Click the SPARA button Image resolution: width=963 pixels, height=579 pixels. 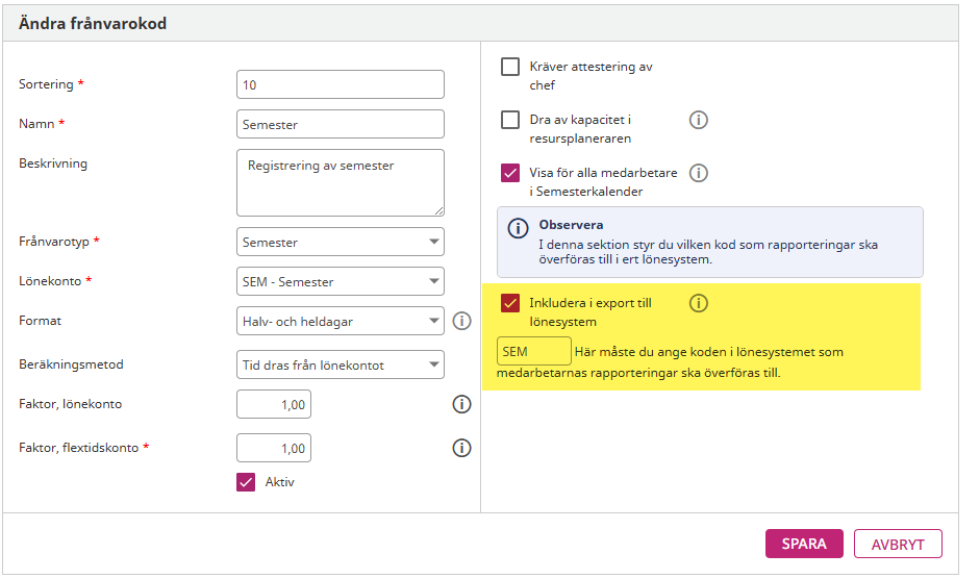(804, 543)
